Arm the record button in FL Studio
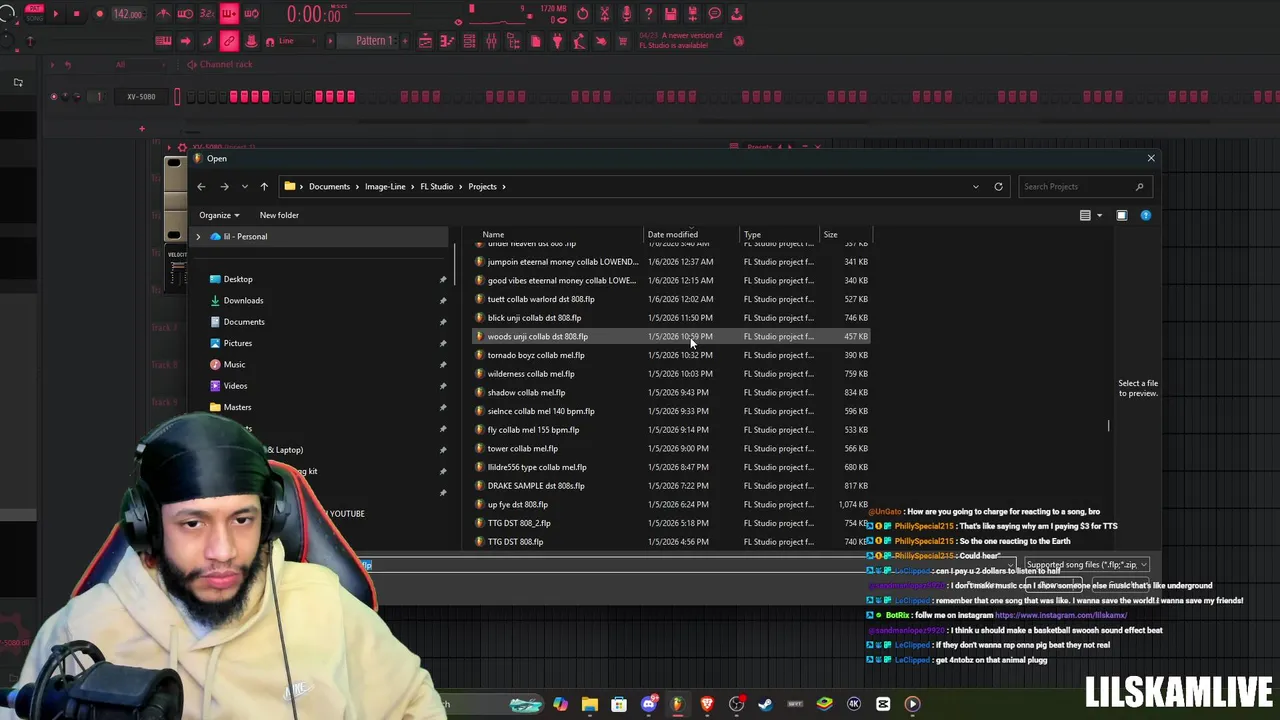 (x=99, y=14)
